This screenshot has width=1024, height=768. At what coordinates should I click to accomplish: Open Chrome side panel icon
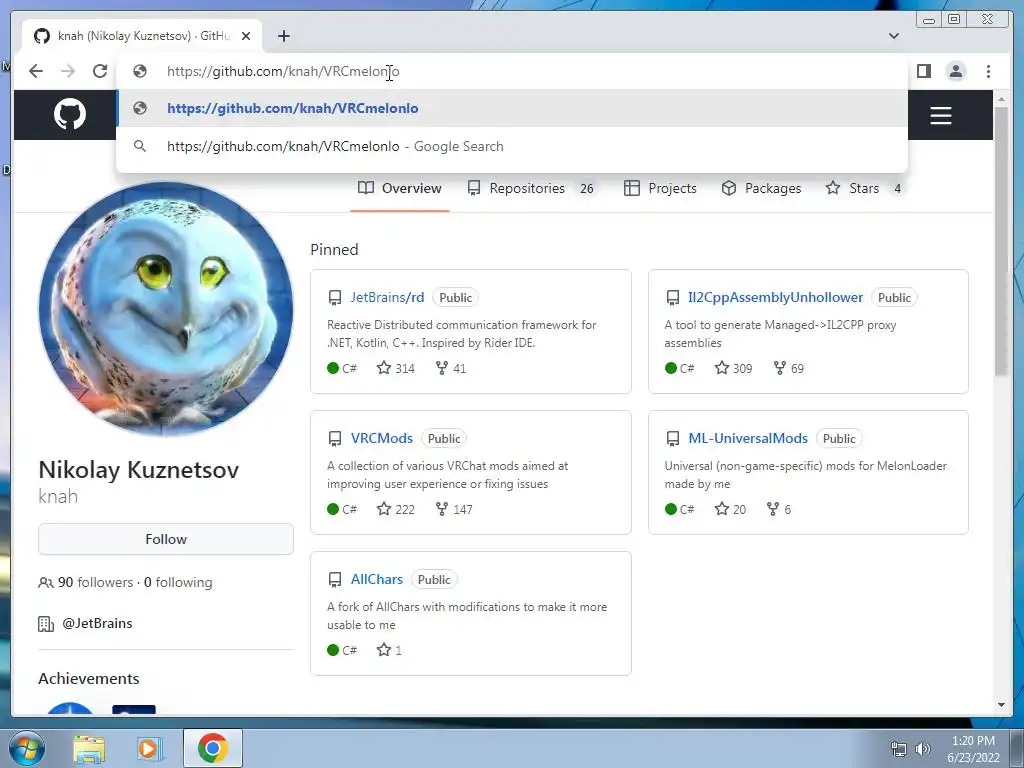pyautogui.click(x=923, y=71)
